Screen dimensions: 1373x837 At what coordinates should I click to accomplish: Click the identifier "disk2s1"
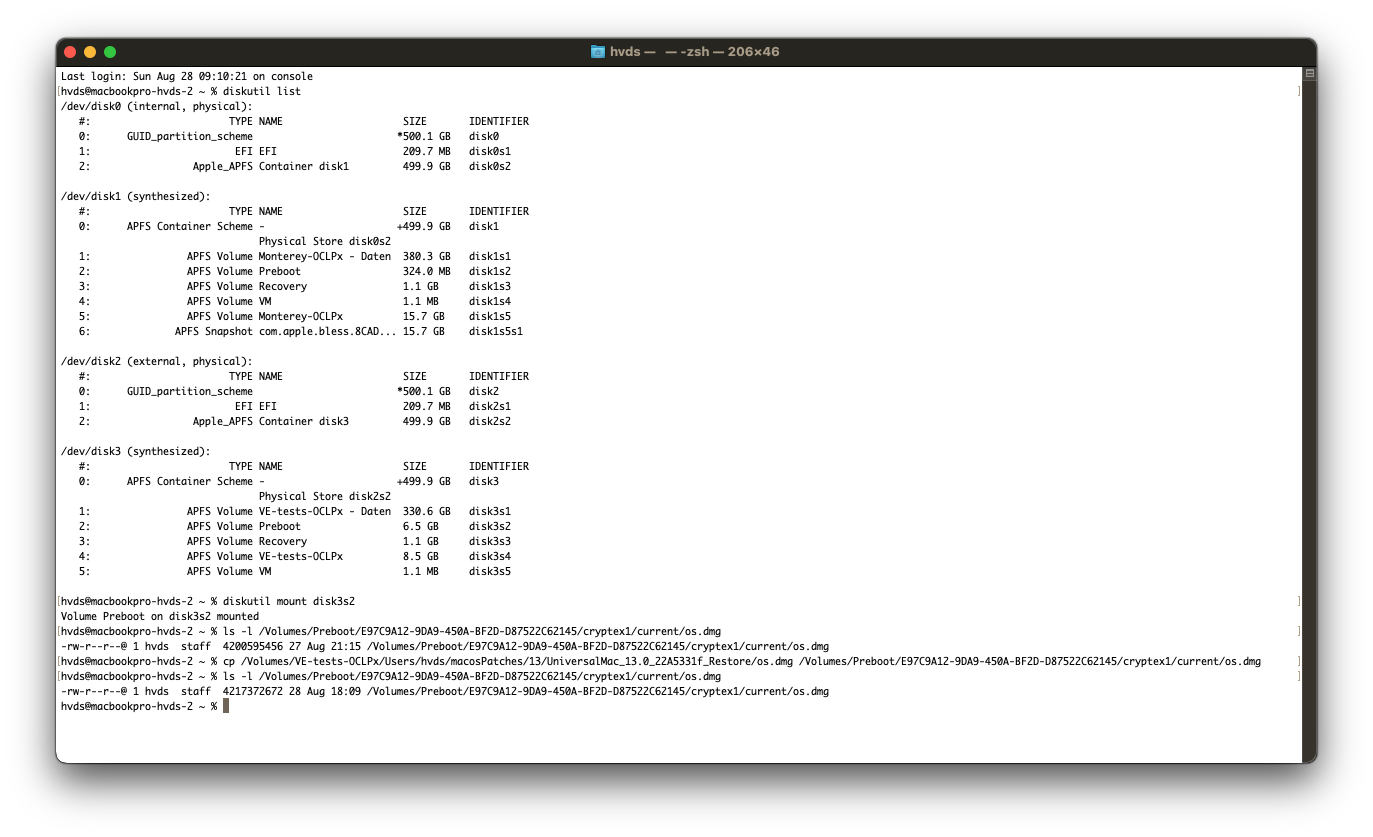[x=490, y=406]
